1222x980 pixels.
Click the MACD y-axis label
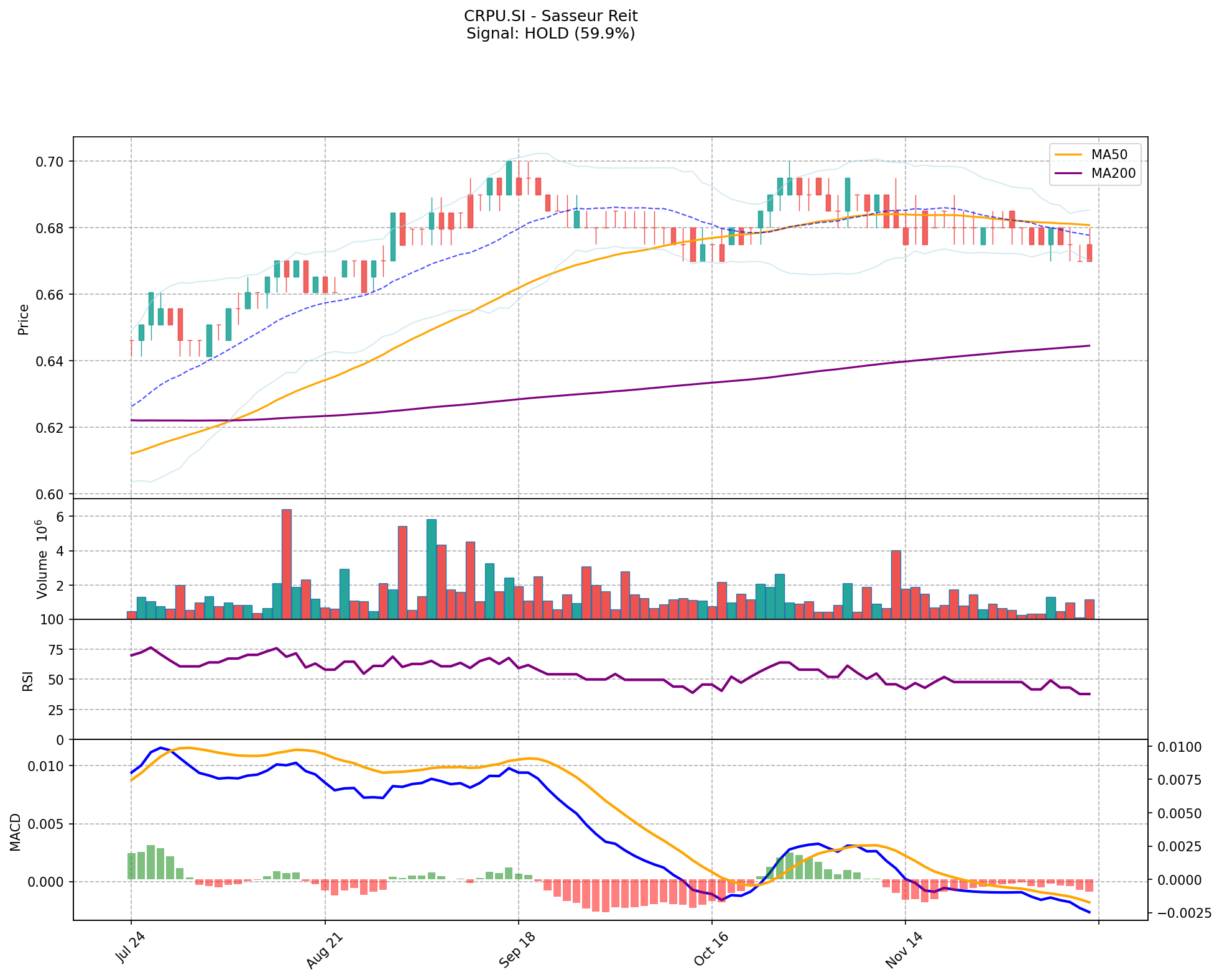[x=15, y=832]
